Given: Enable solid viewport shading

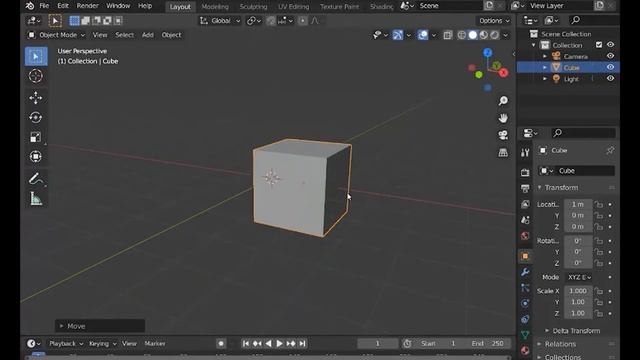Looking at the screenshot, I should (x=473, y=35).
